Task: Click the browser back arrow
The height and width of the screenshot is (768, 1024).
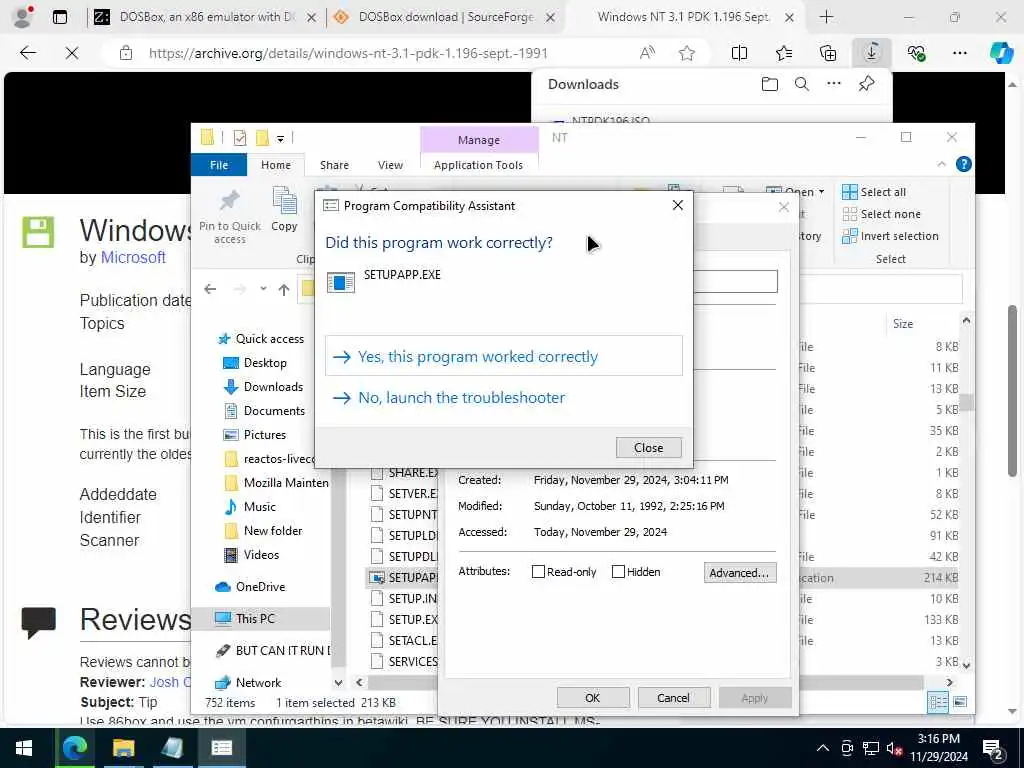Action: (x=27, y=53)
